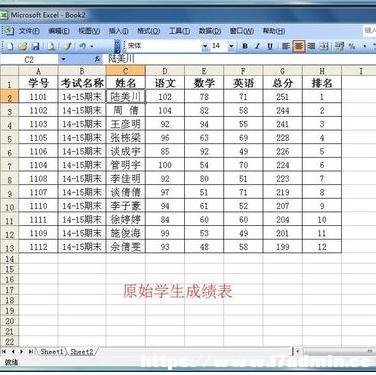Switch to the Sheet1 tab
Image resolution: width=376 pixels, height=375 pixels.
click(x=52, y=352)
